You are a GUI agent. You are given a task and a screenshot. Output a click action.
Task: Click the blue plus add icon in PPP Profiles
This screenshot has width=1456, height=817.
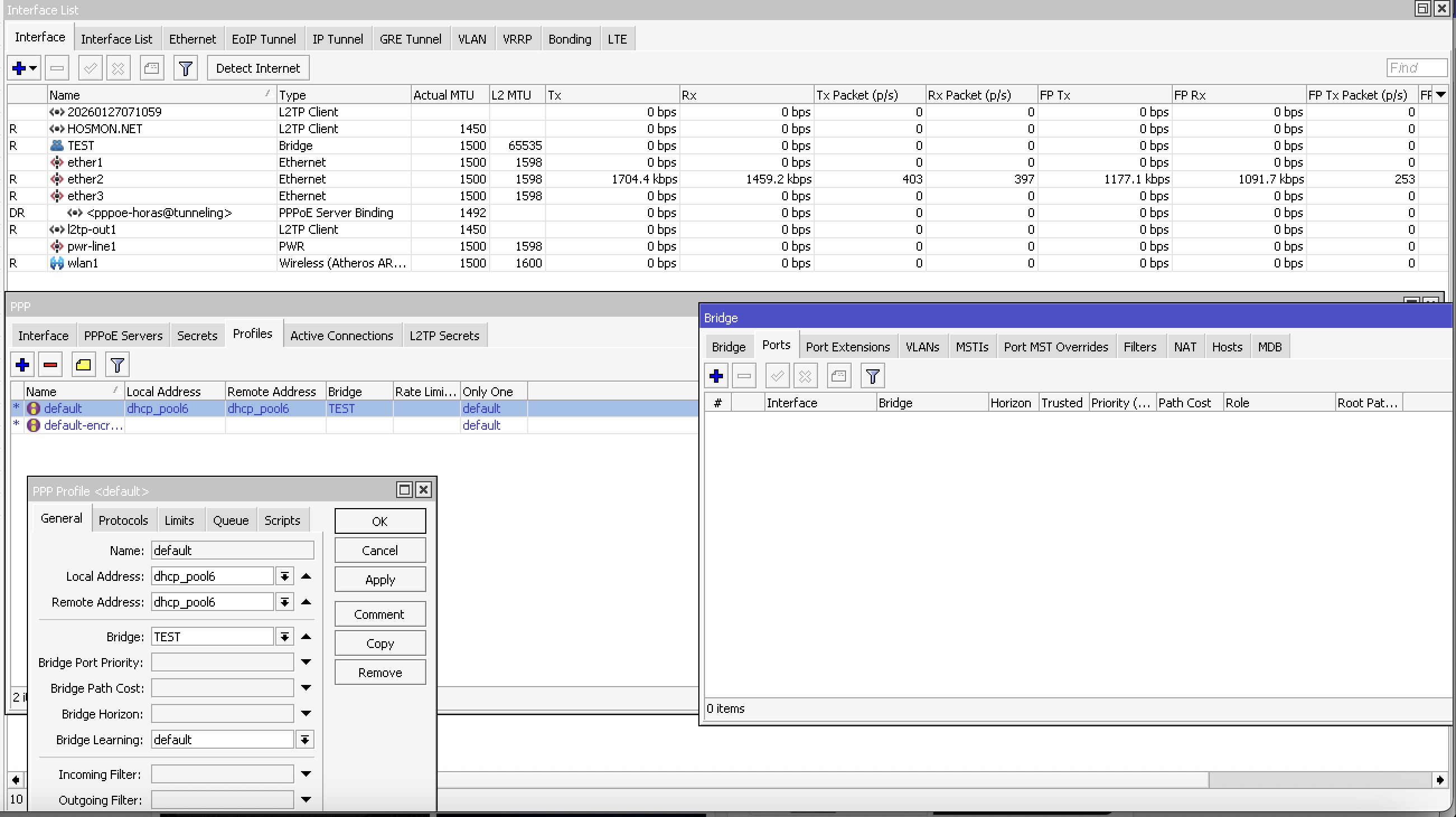(22, 365)
